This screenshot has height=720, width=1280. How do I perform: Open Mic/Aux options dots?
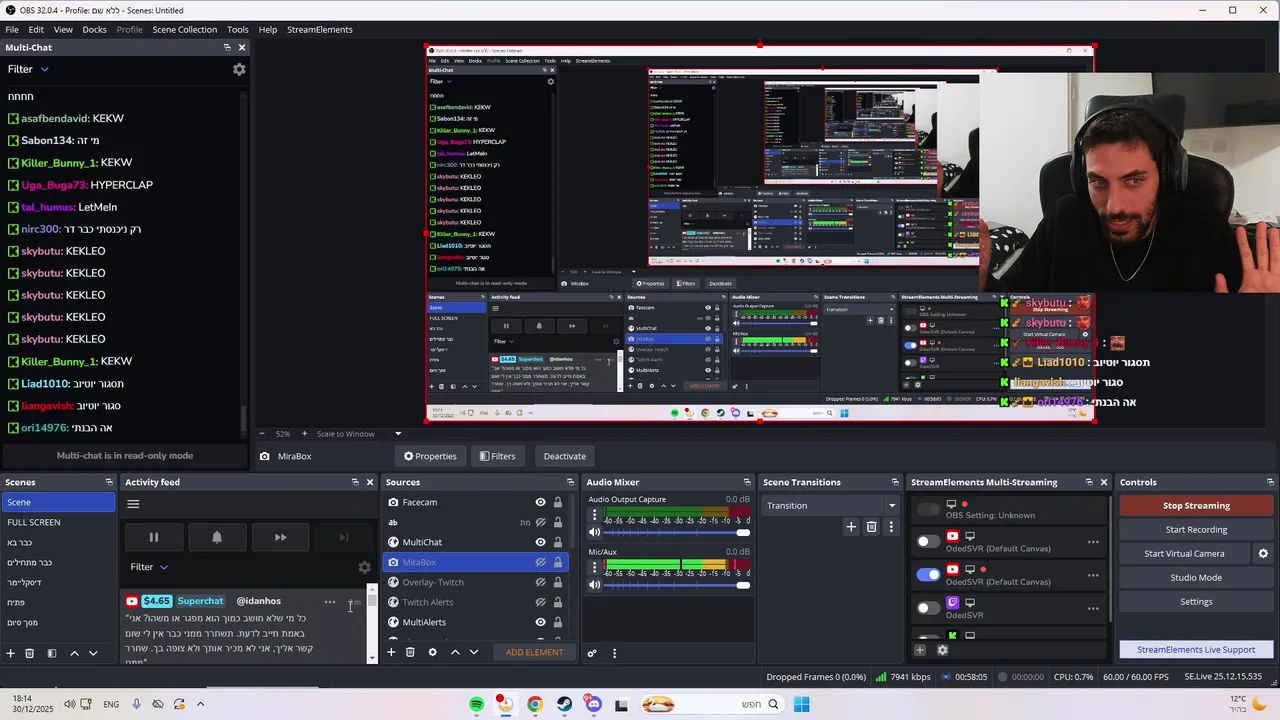595,567
